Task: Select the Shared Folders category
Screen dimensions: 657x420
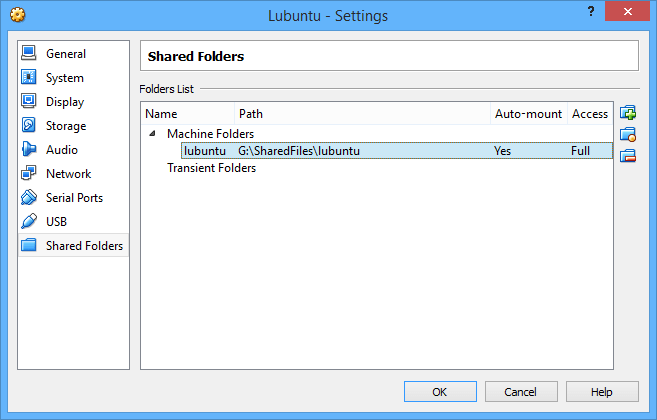Action: coord(84,246)
